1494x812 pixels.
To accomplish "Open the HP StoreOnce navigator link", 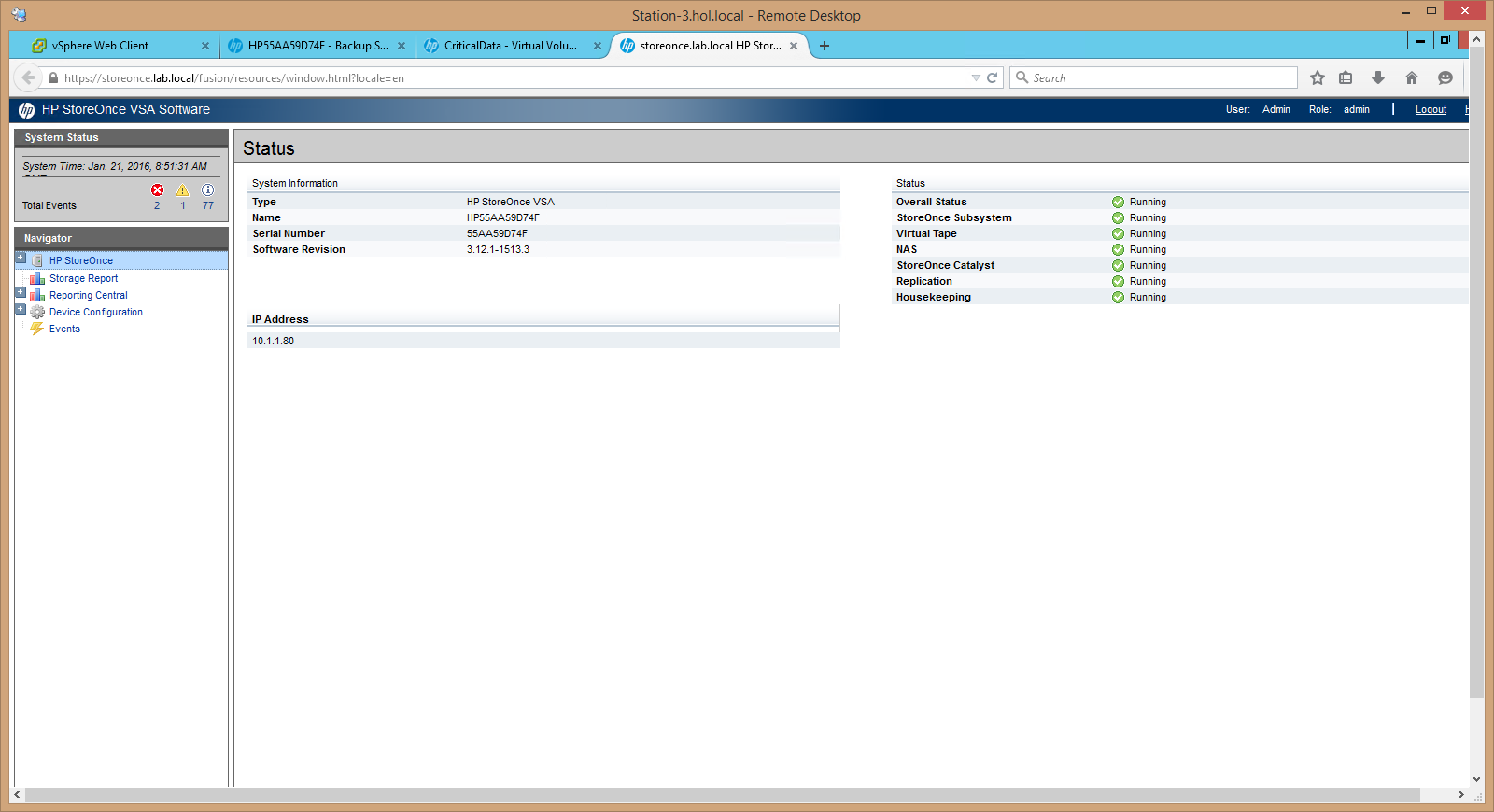I will [81, 261].
